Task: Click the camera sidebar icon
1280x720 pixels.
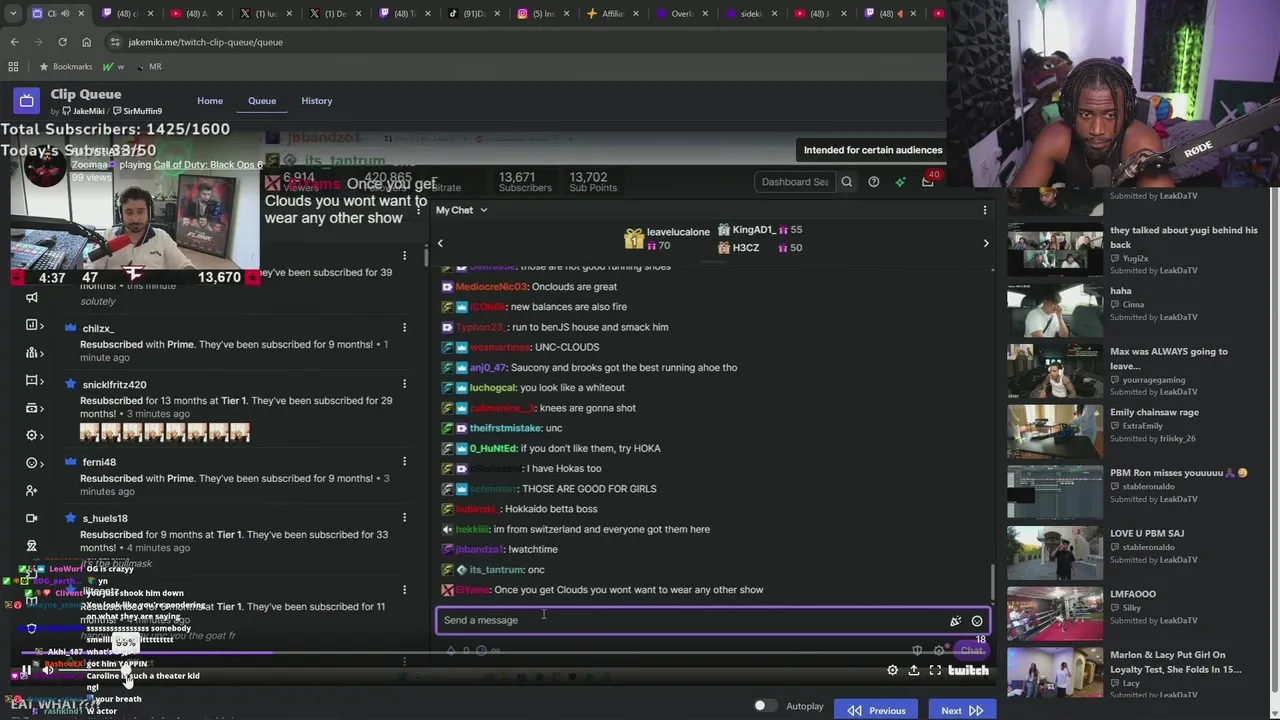Action: click(32, 518)
